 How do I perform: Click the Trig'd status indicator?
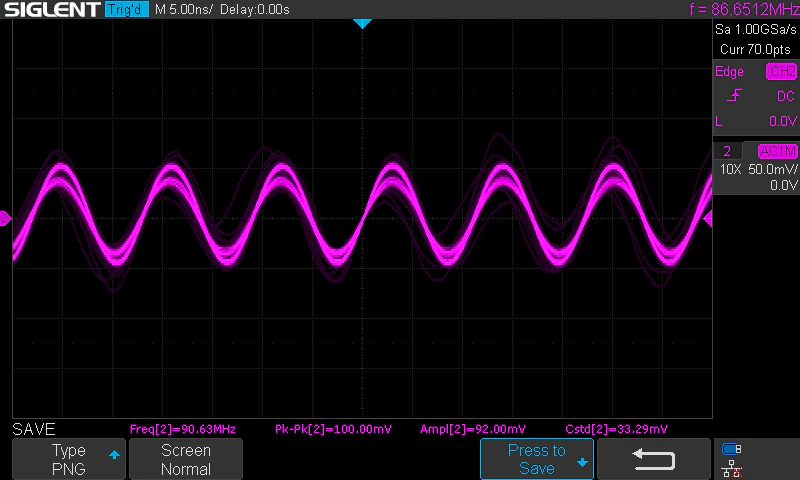tap(127, 9)
